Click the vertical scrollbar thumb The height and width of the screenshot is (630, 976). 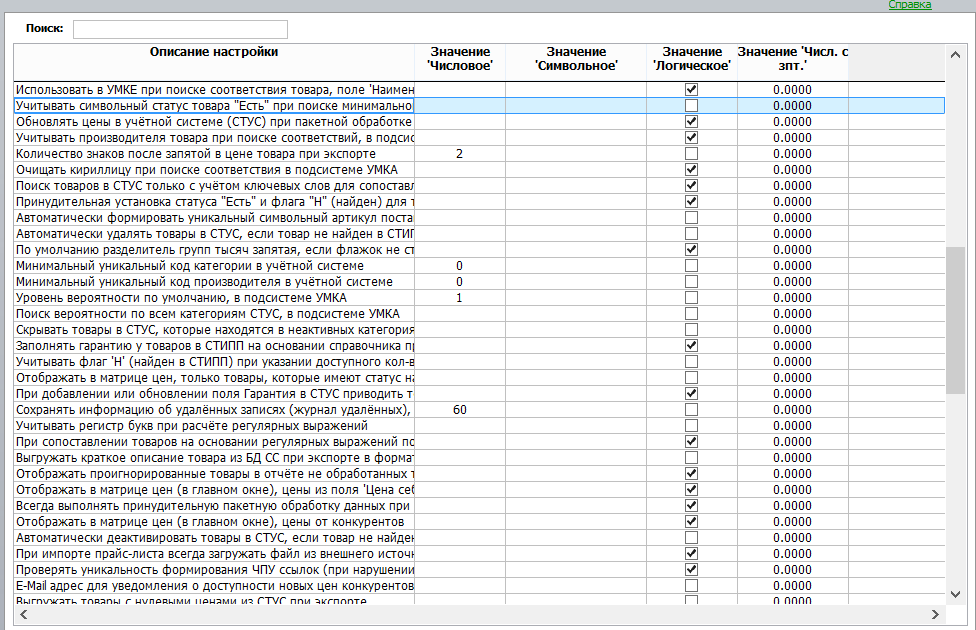pos(955,321)
